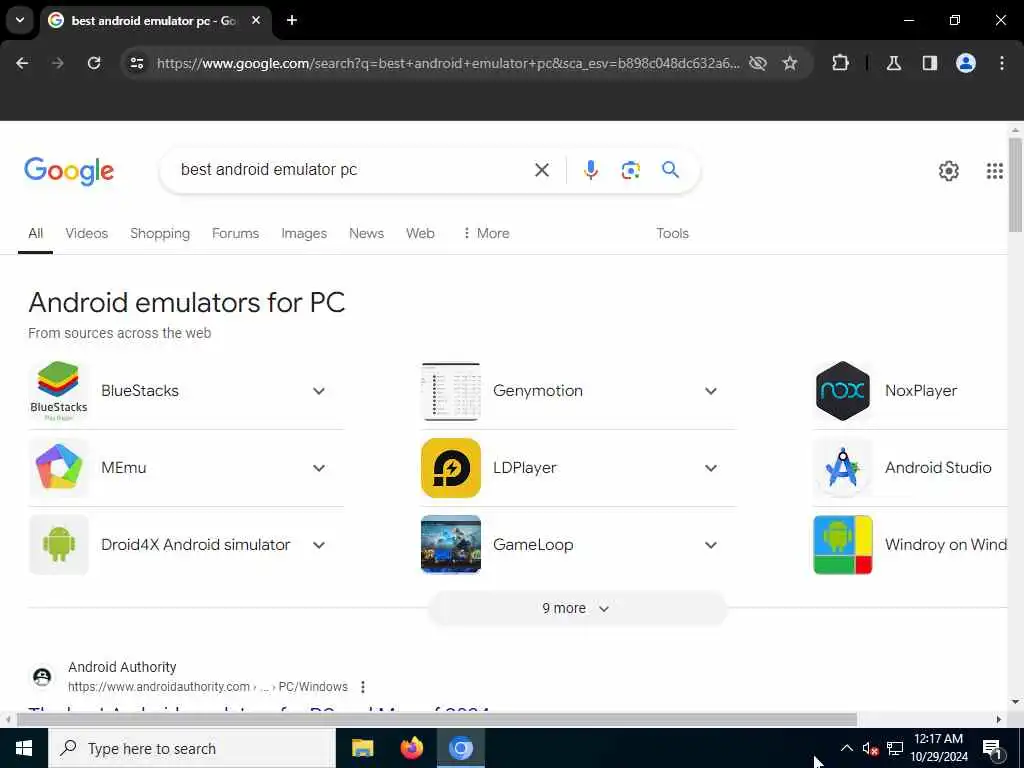The height and width of the screenshot is (768, 1024).
Task: Open the NoxPlayer entry
Action: pos(921,391)
